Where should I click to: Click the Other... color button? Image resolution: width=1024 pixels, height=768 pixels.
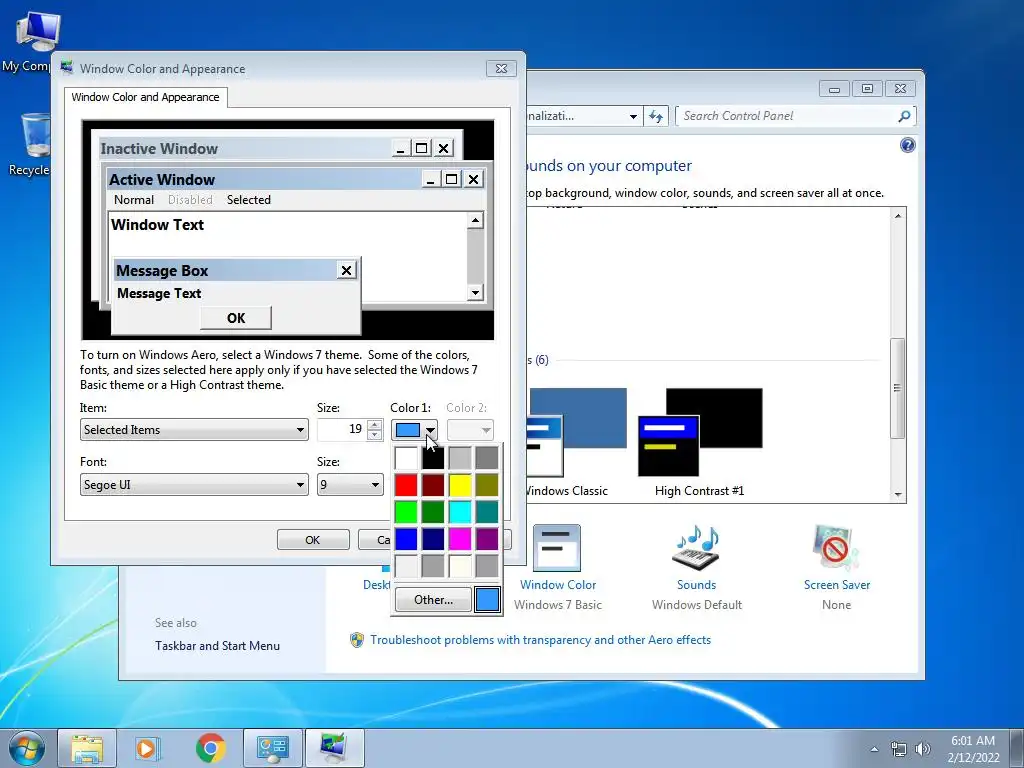(x=433, y=600)
